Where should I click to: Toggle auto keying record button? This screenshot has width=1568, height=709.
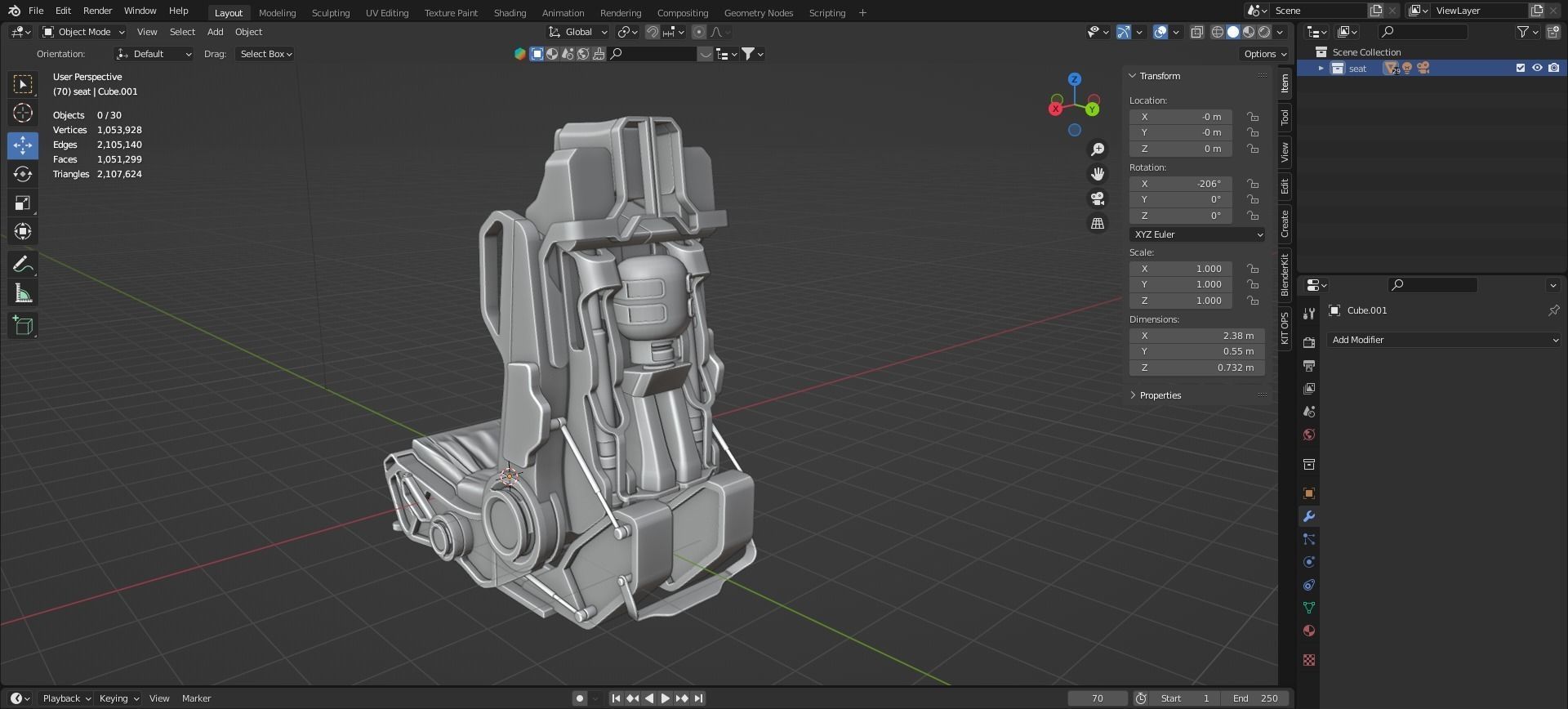coord(580,698)
